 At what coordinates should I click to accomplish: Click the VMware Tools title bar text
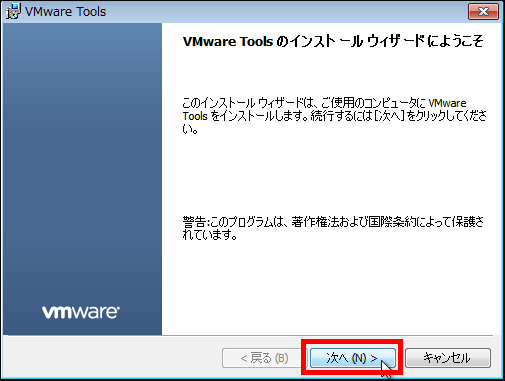(65, 12)
